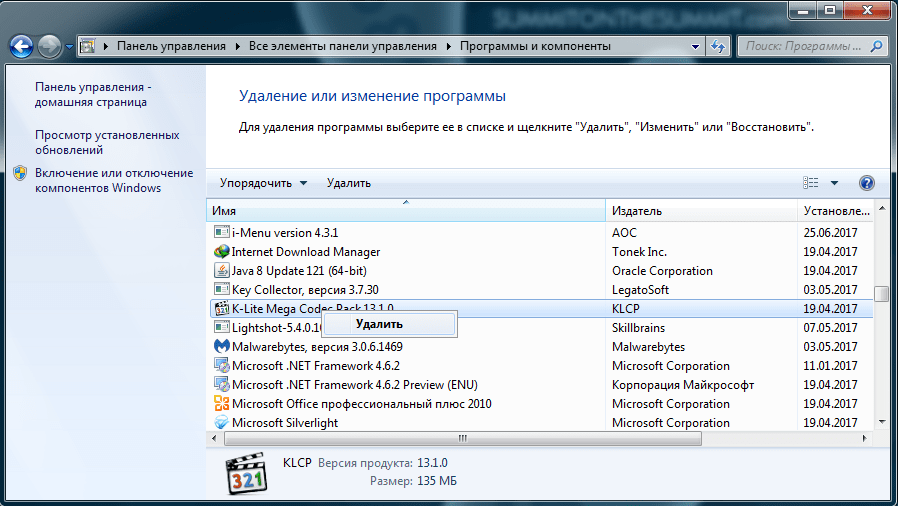The height and width of the screenshot is (506, 898).
Task: Click the magnifier search icon
Action: [876, 46]
